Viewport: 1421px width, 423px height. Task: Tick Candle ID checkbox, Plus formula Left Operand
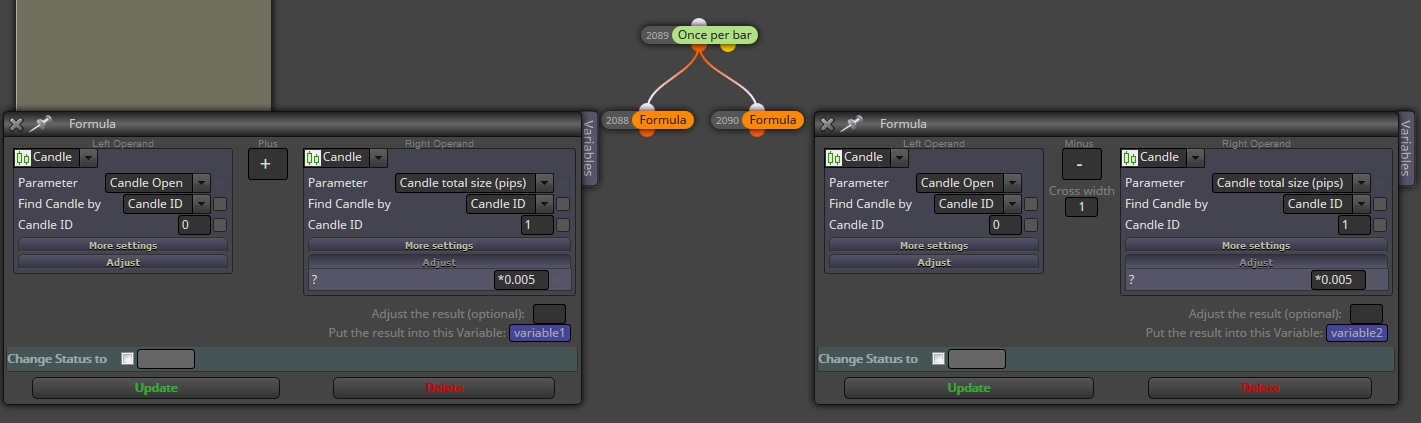click(220, 225)
